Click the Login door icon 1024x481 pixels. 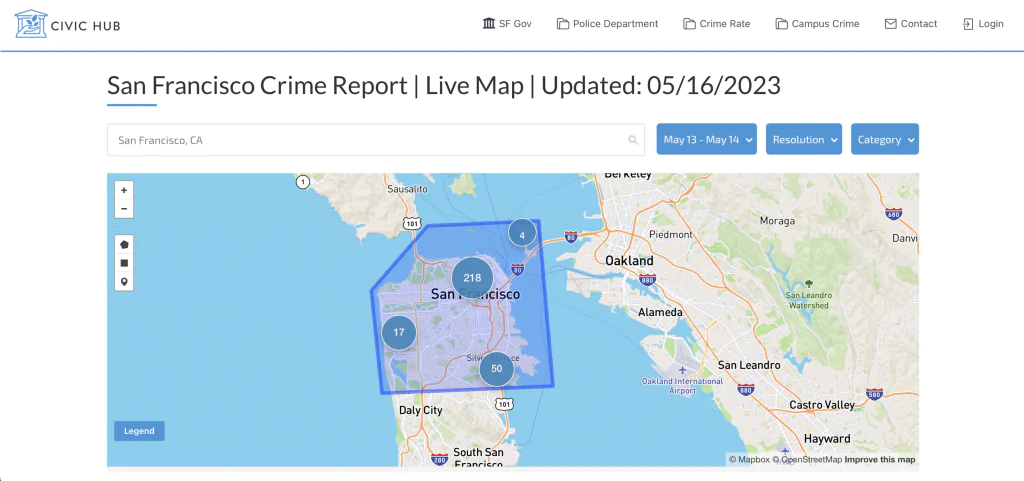tap(968, 24)
